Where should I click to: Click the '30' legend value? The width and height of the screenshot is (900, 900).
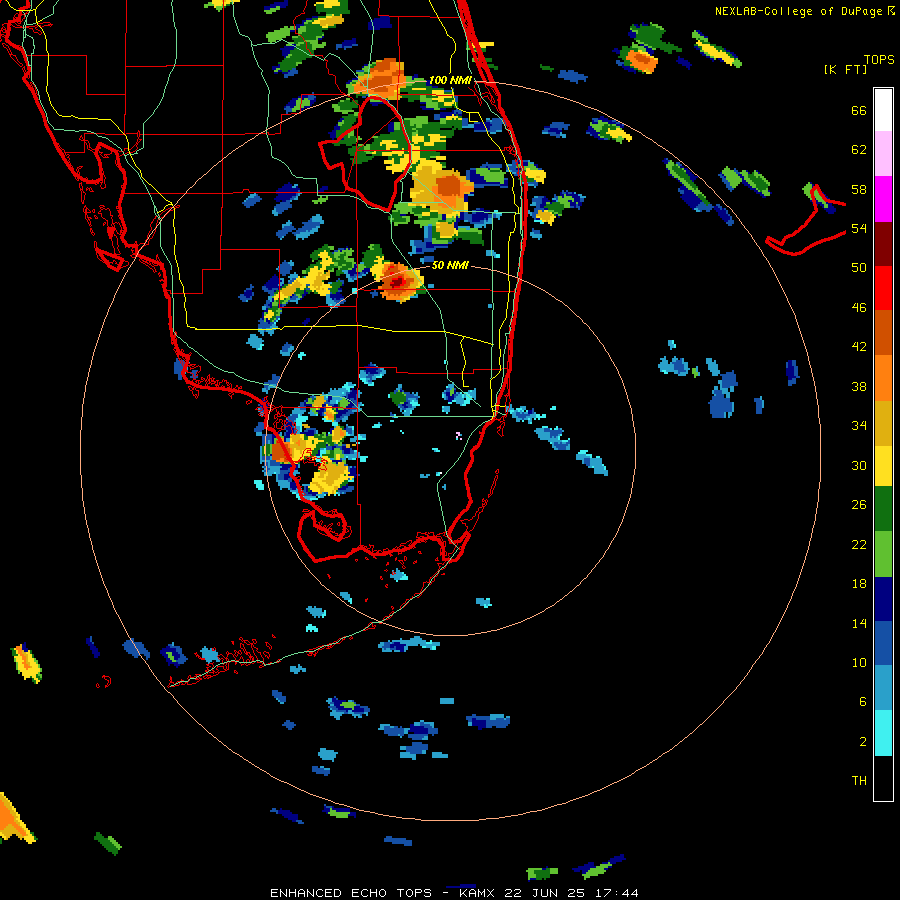pyautogui.click(x=859, y=465)
